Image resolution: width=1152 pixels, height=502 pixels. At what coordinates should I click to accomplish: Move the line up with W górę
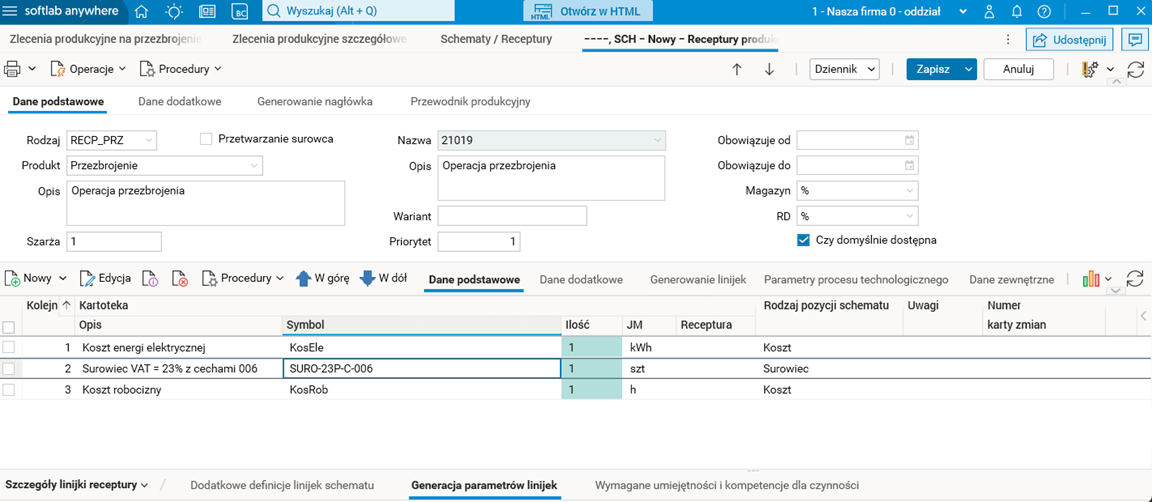point(322,278)
